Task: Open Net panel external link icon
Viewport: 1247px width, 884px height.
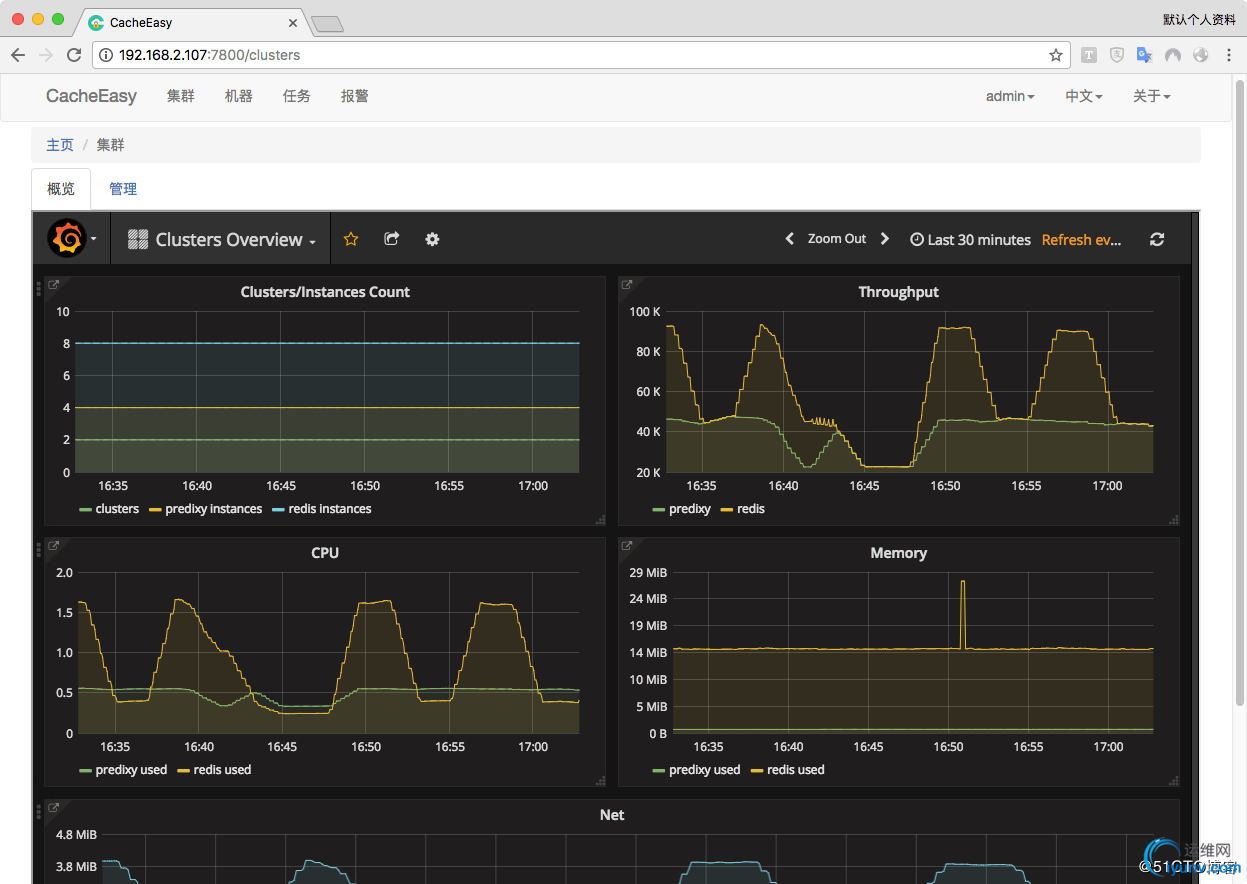Action: [54, 808]
